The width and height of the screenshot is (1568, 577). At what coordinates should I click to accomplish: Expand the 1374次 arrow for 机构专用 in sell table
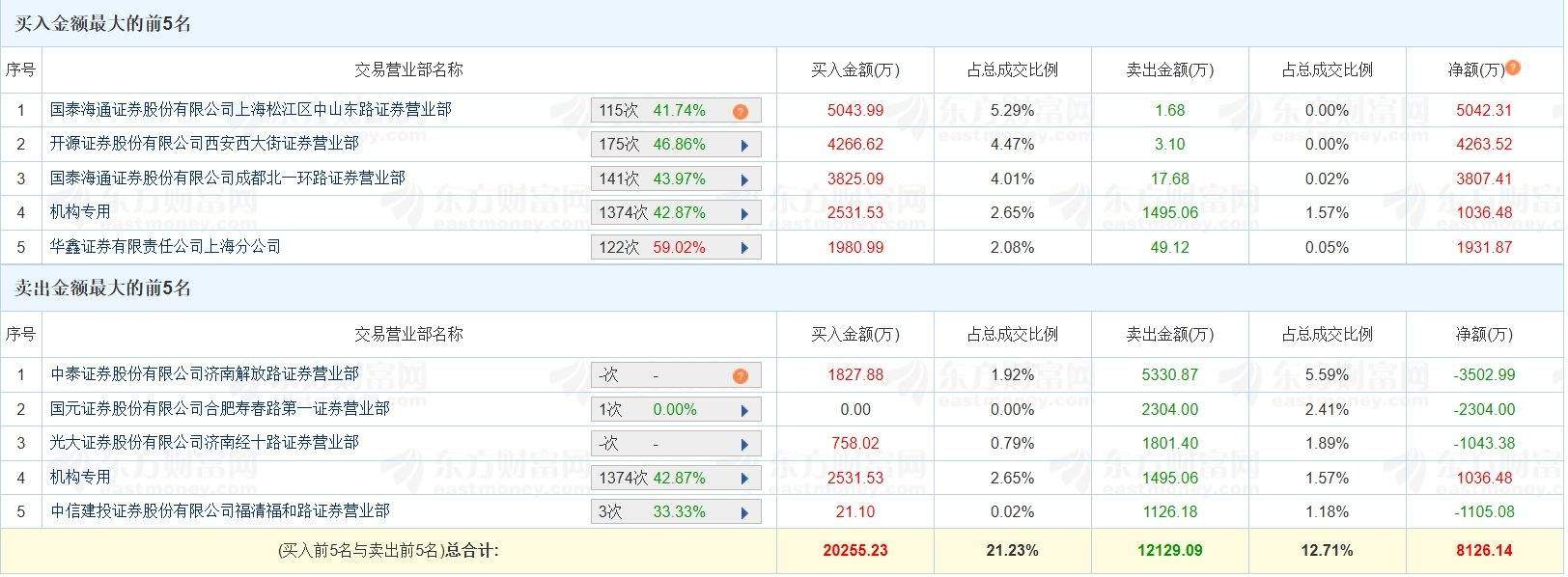745,479
